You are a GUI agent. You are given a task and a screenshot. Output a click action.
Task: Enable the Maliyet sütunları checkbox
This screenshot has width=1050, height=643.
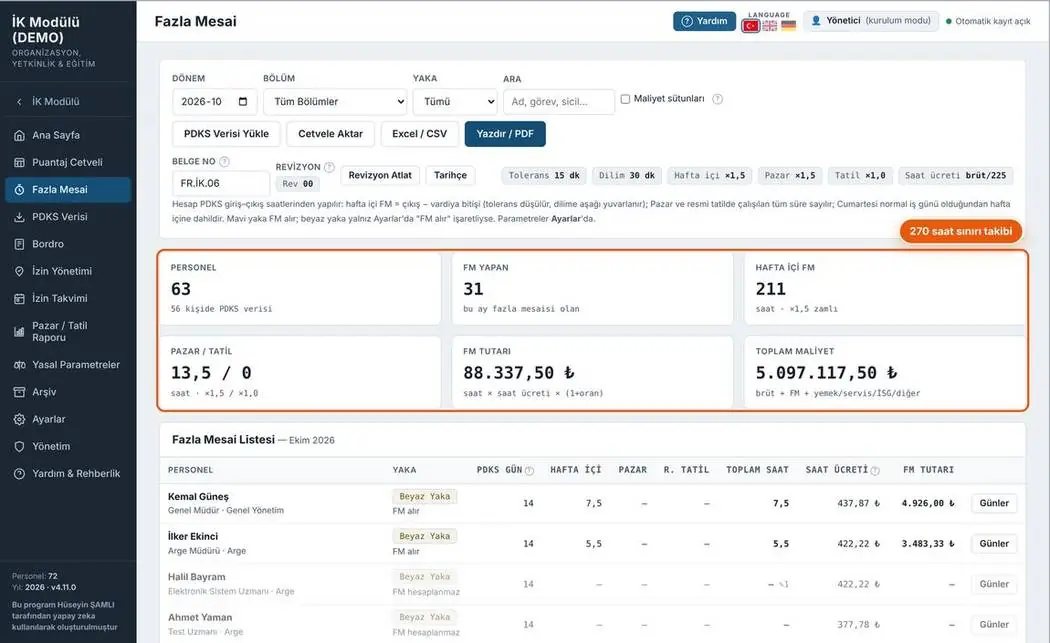(x=625, y=99)
